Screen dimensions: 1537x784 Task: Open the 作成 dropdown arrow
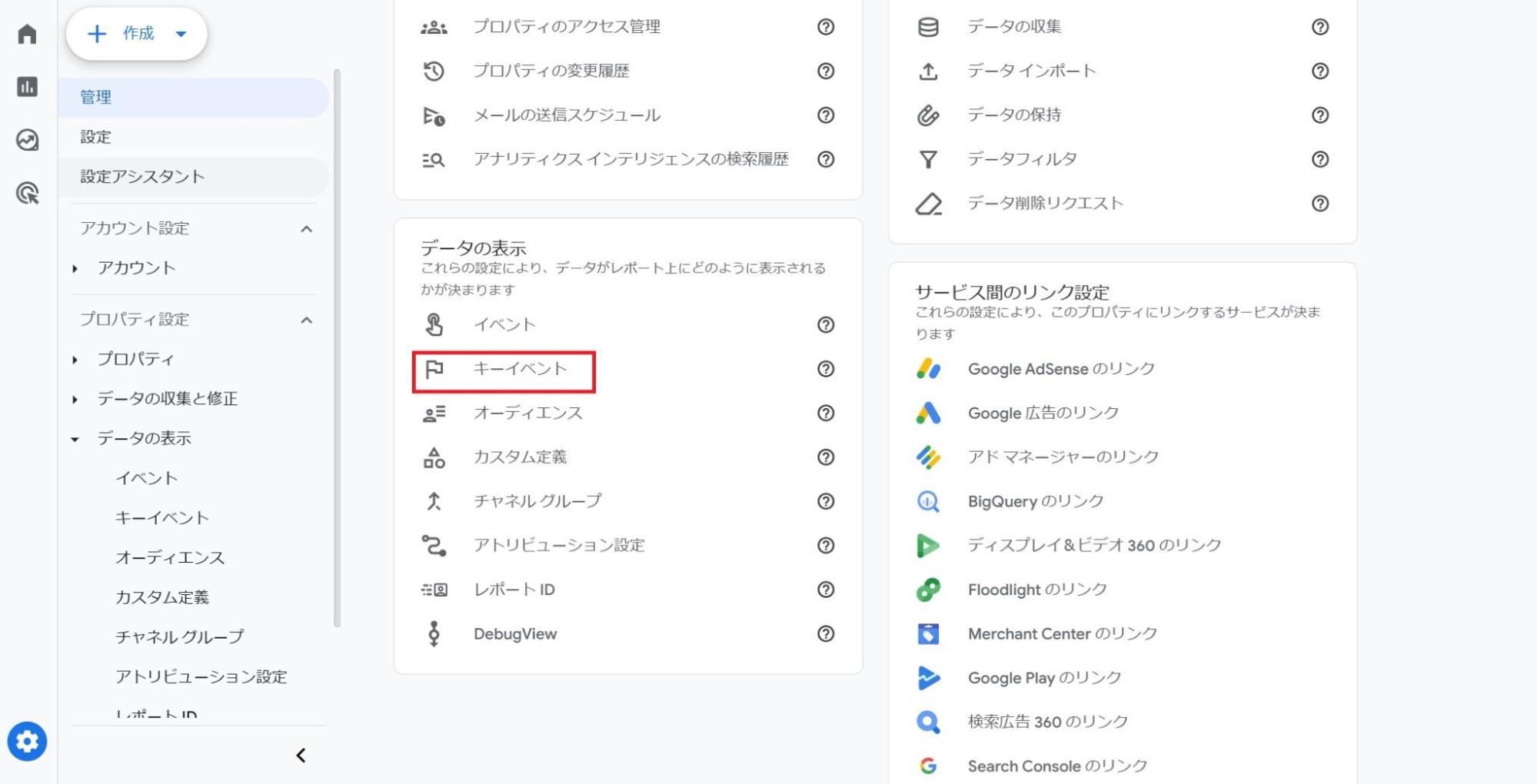[x=181, y=34]
